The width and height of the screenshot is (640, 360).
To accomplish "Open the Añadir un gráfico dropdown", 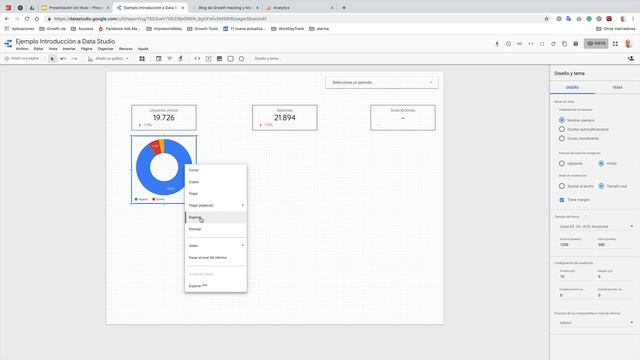I will coord(108,59).
